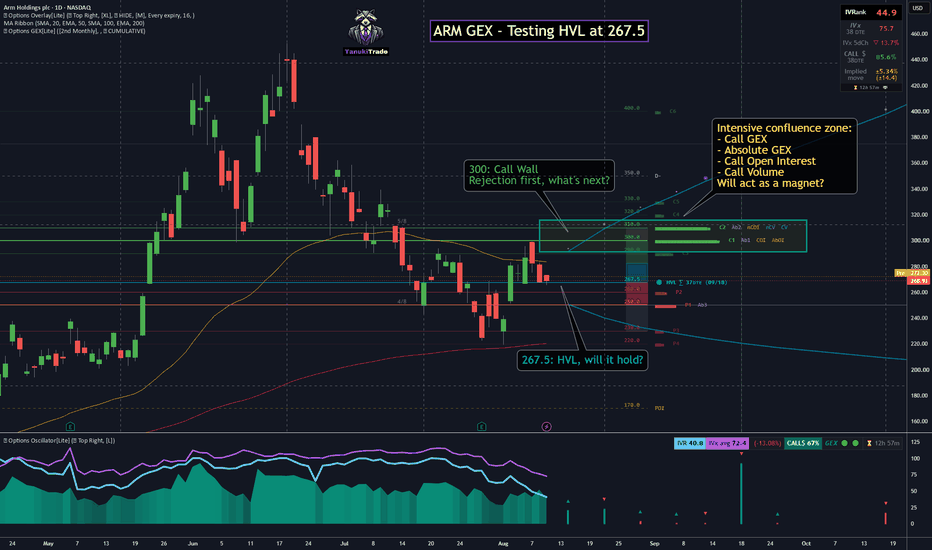
Task: Click the Arm Holdings plc chart title
Action: (48, 8)
